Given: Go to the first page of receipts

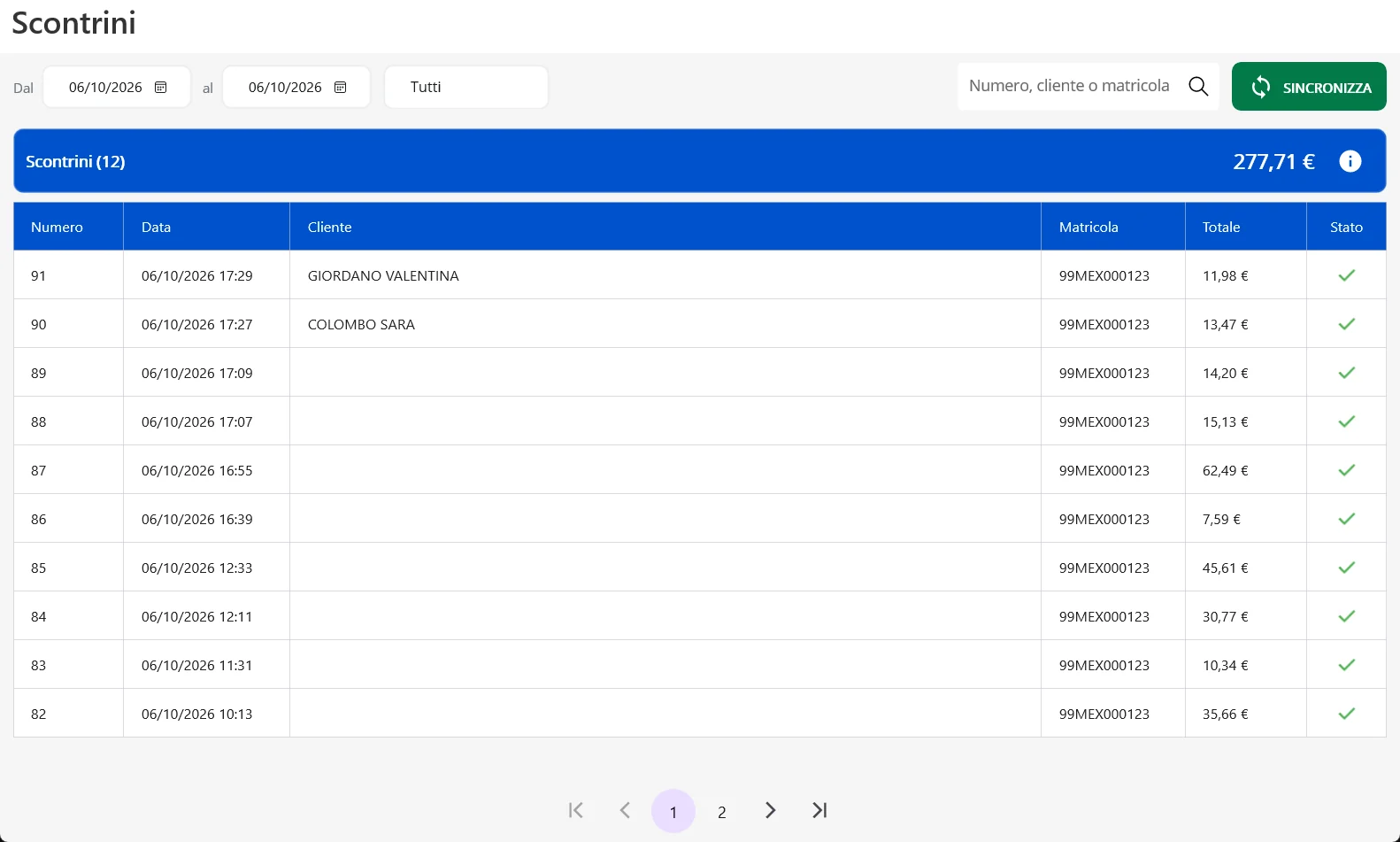Looking at the screenshot, I should 576,810.
